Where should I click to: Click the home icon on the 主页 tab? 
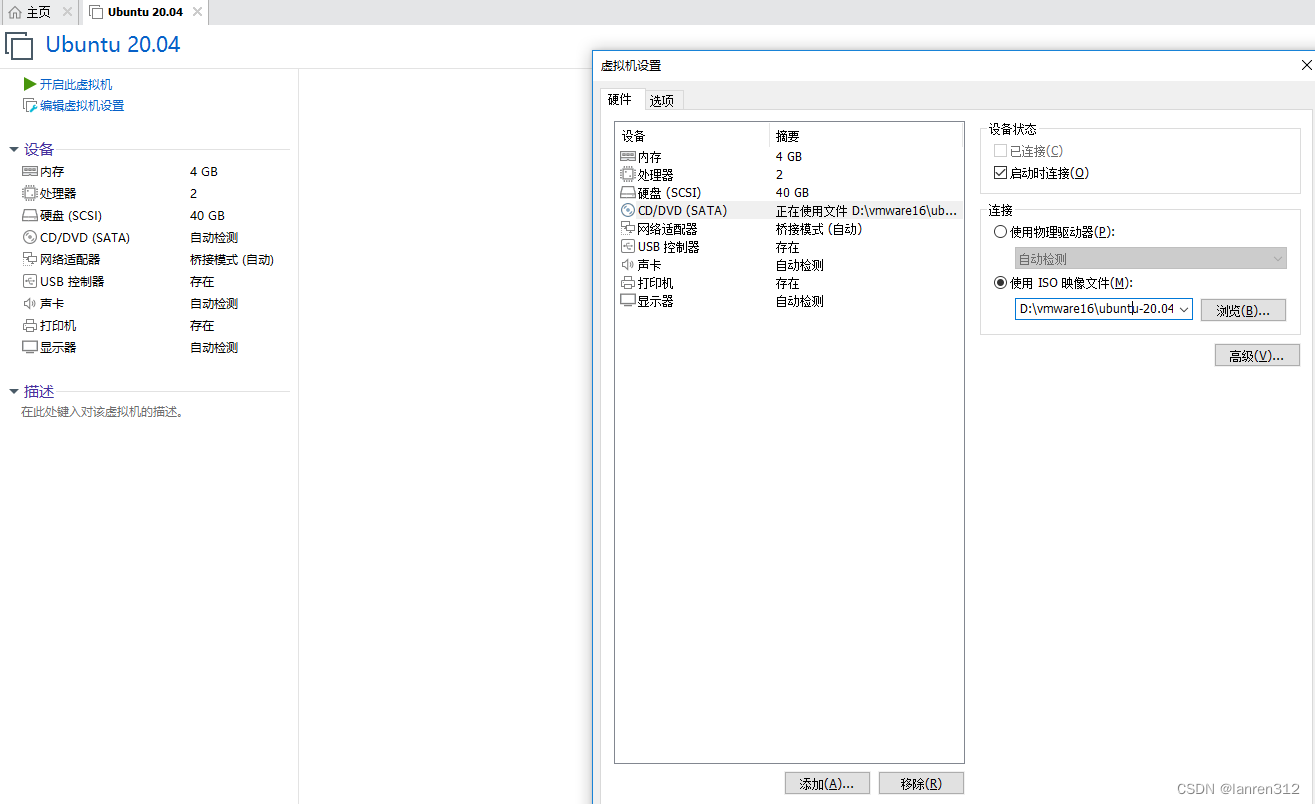click(15, 12)
